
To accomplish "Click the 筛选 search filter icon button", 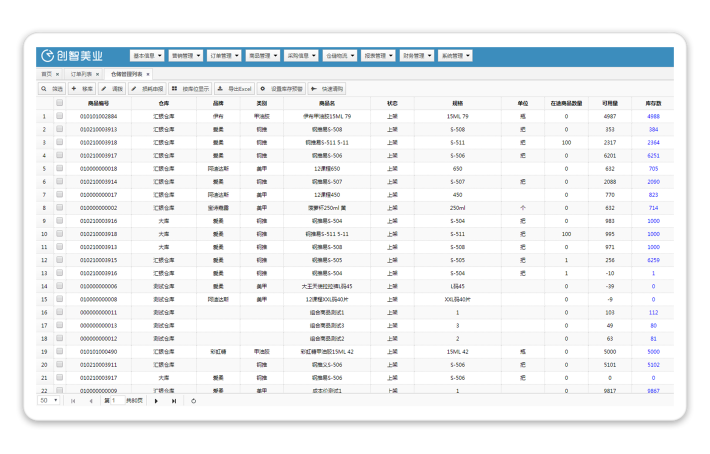I will tap(52, 89).
